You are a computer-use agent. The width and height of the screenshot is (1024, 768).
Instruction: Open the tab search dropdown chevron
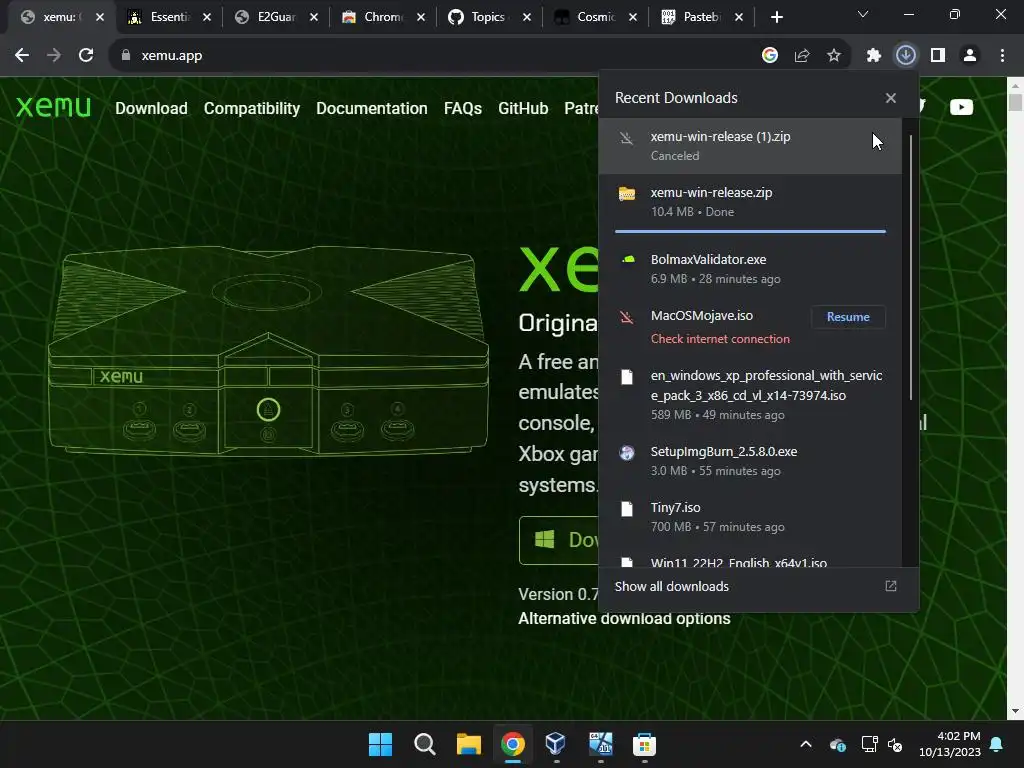coord(863,14)
